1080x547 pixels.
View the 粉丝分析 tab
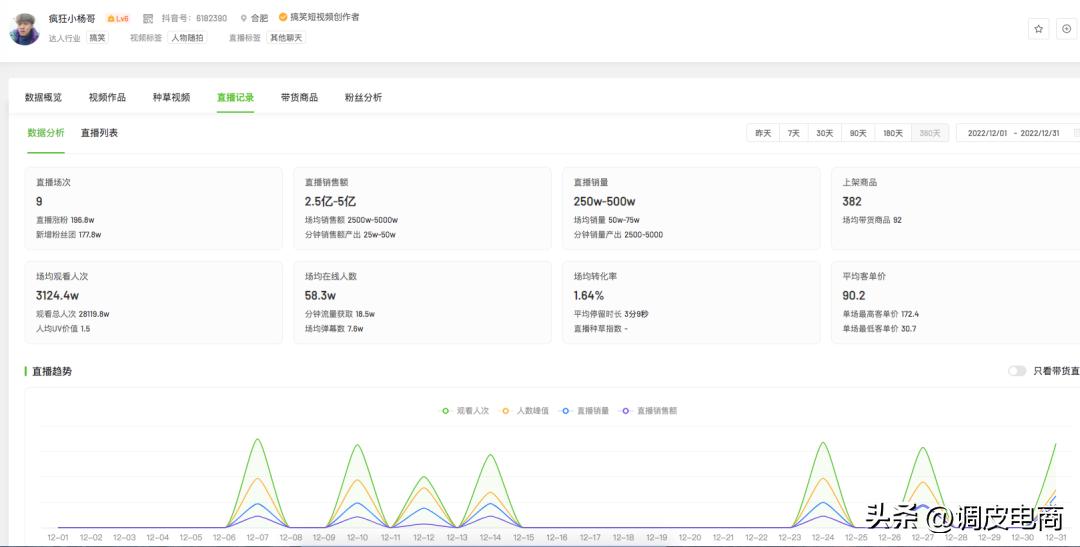364,98
